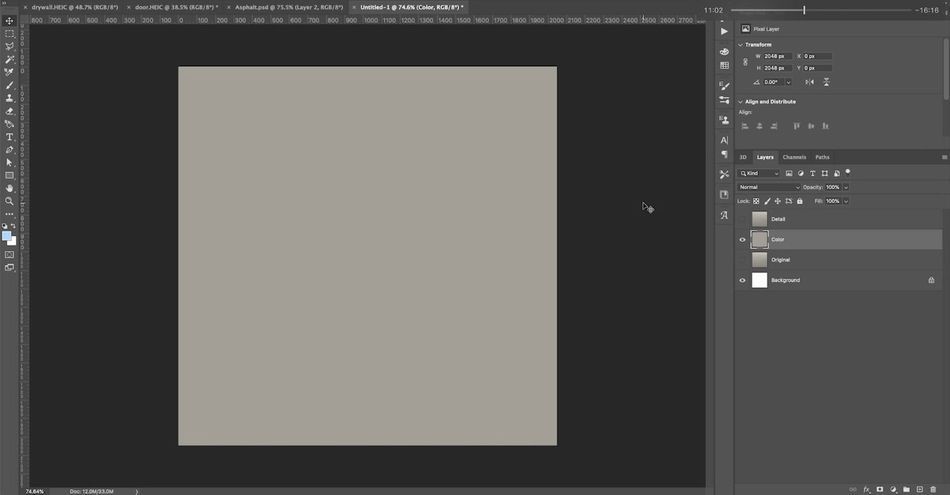Select the Rectangular Marquee tool

tap(9, 34)
